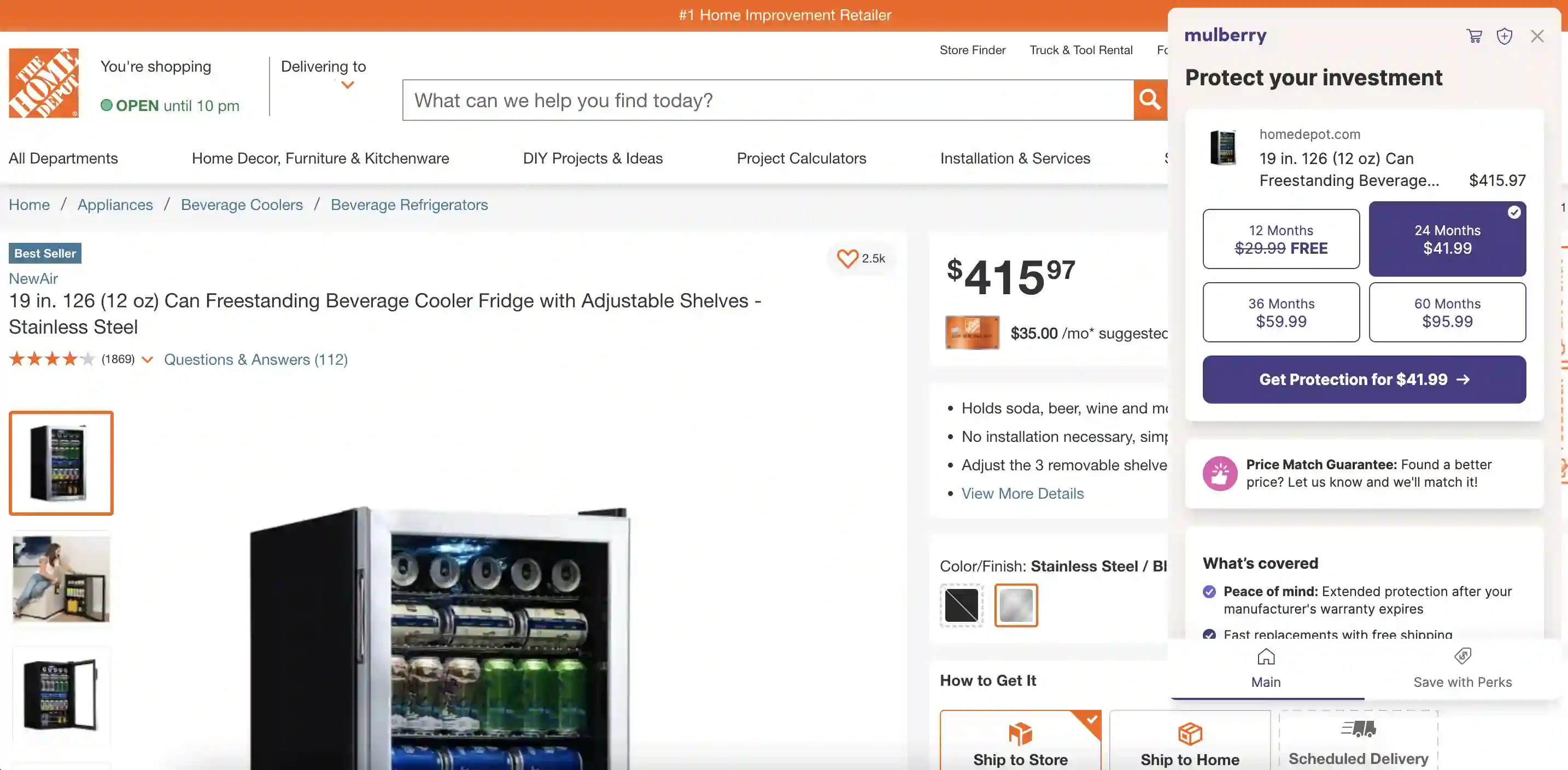Click the Price Match Guarantee hand icon

pos(1220,473)
